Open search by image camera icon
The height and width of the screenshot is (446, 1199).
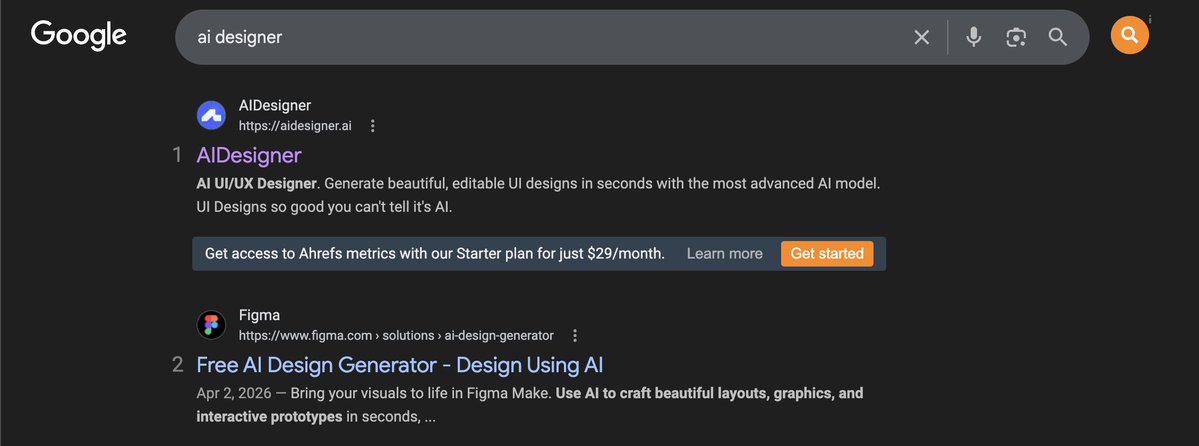tap(1015, 37)
